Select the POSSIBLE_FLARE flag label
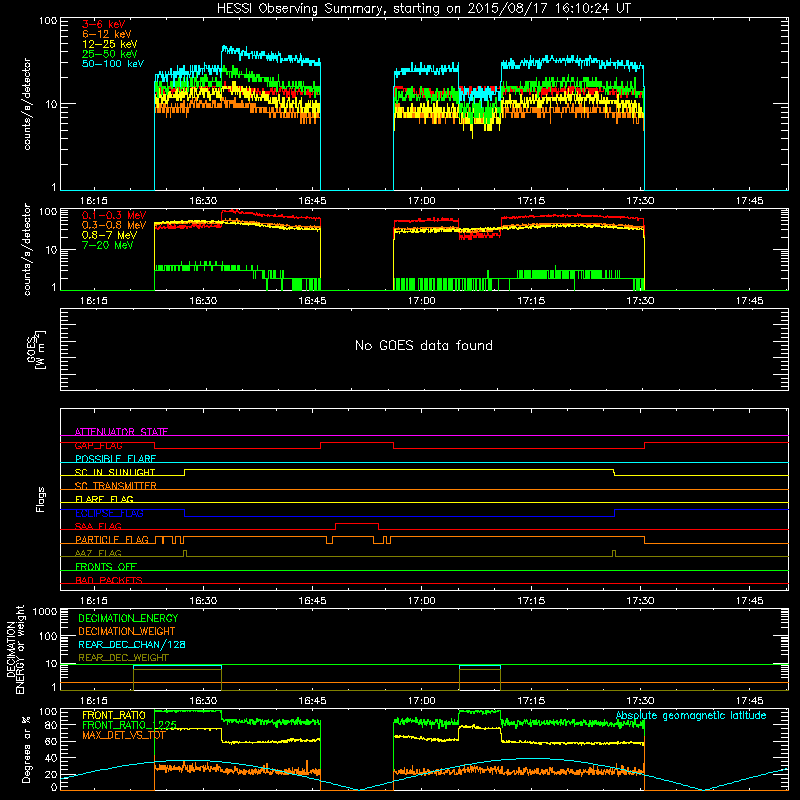 (x=115, y=459)
